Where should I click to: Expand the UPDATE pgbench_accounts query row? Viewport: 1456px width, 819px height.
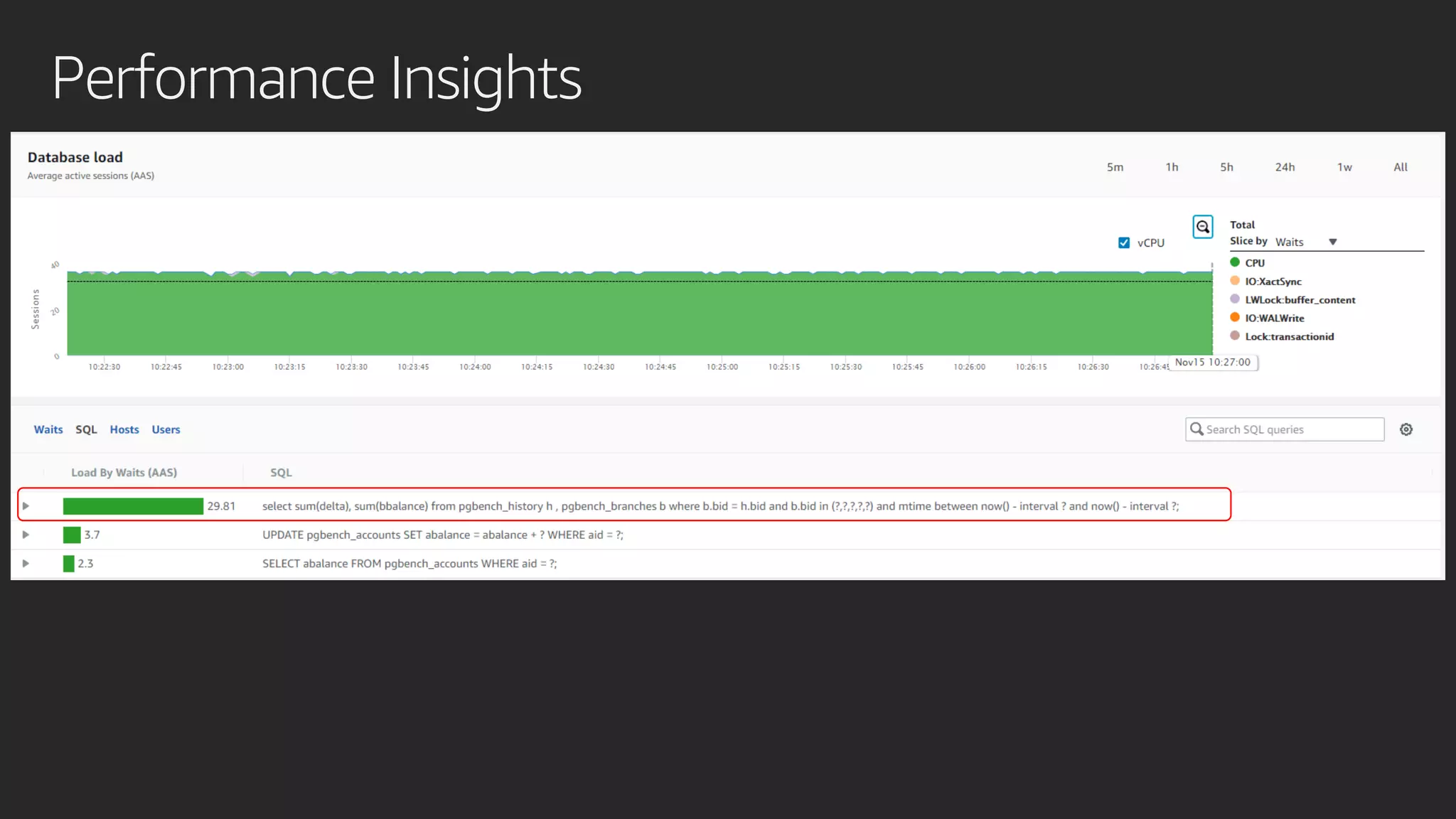26,535
